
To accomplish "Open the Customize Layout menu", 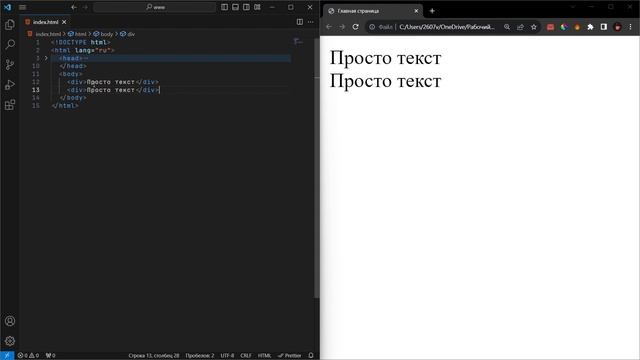I will click(257, 7).
